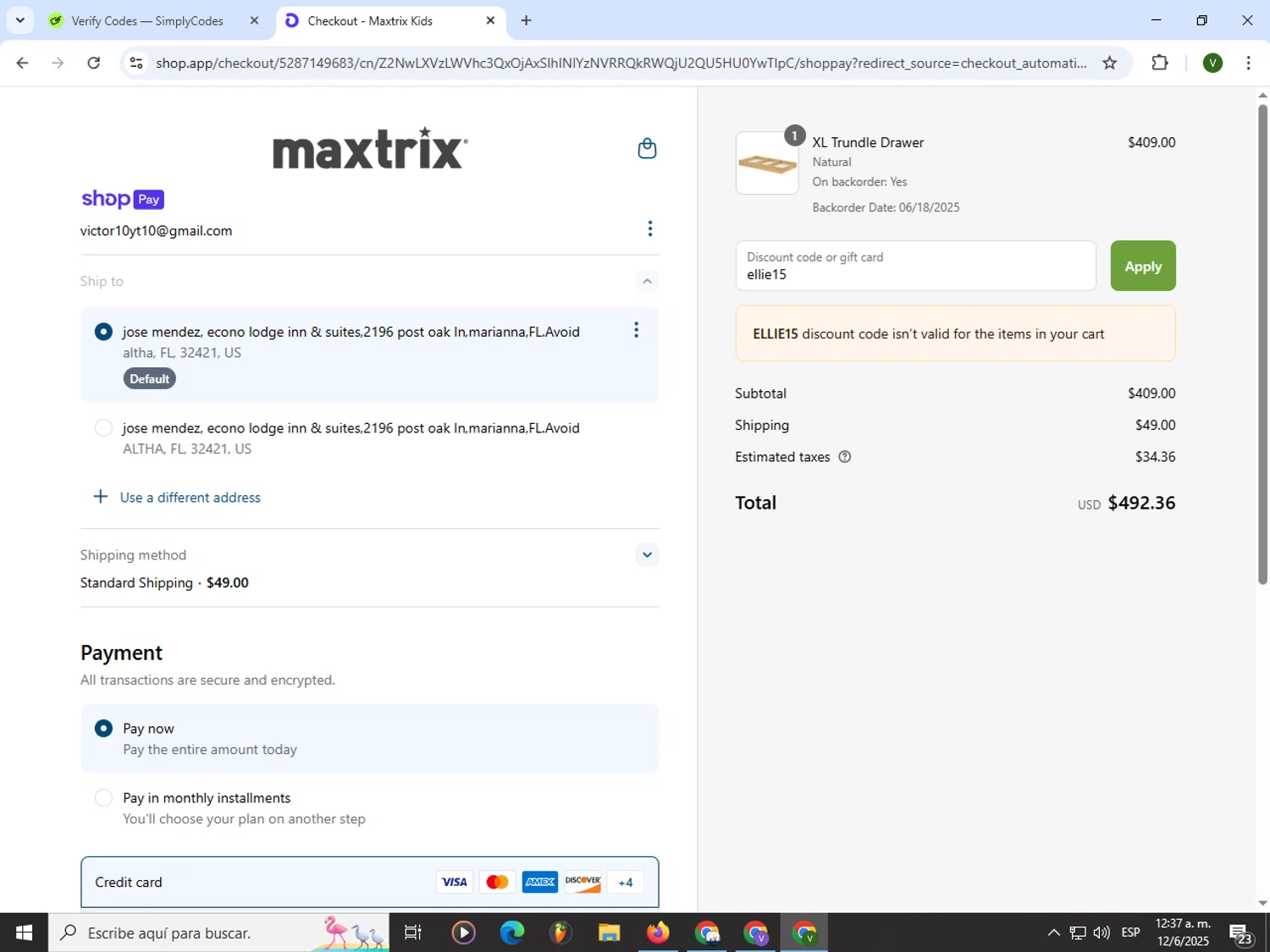Screen dimensions: 1270x952
Task: Click the estimated taxes help icon
Action: pos(844,457)
